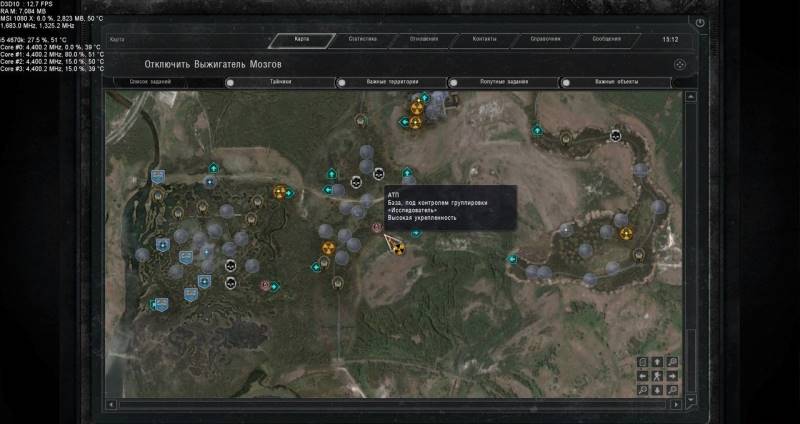This screenshot has width=800, height=424.
Task: Switch to the Статистика tab
Action: point(362,40)
